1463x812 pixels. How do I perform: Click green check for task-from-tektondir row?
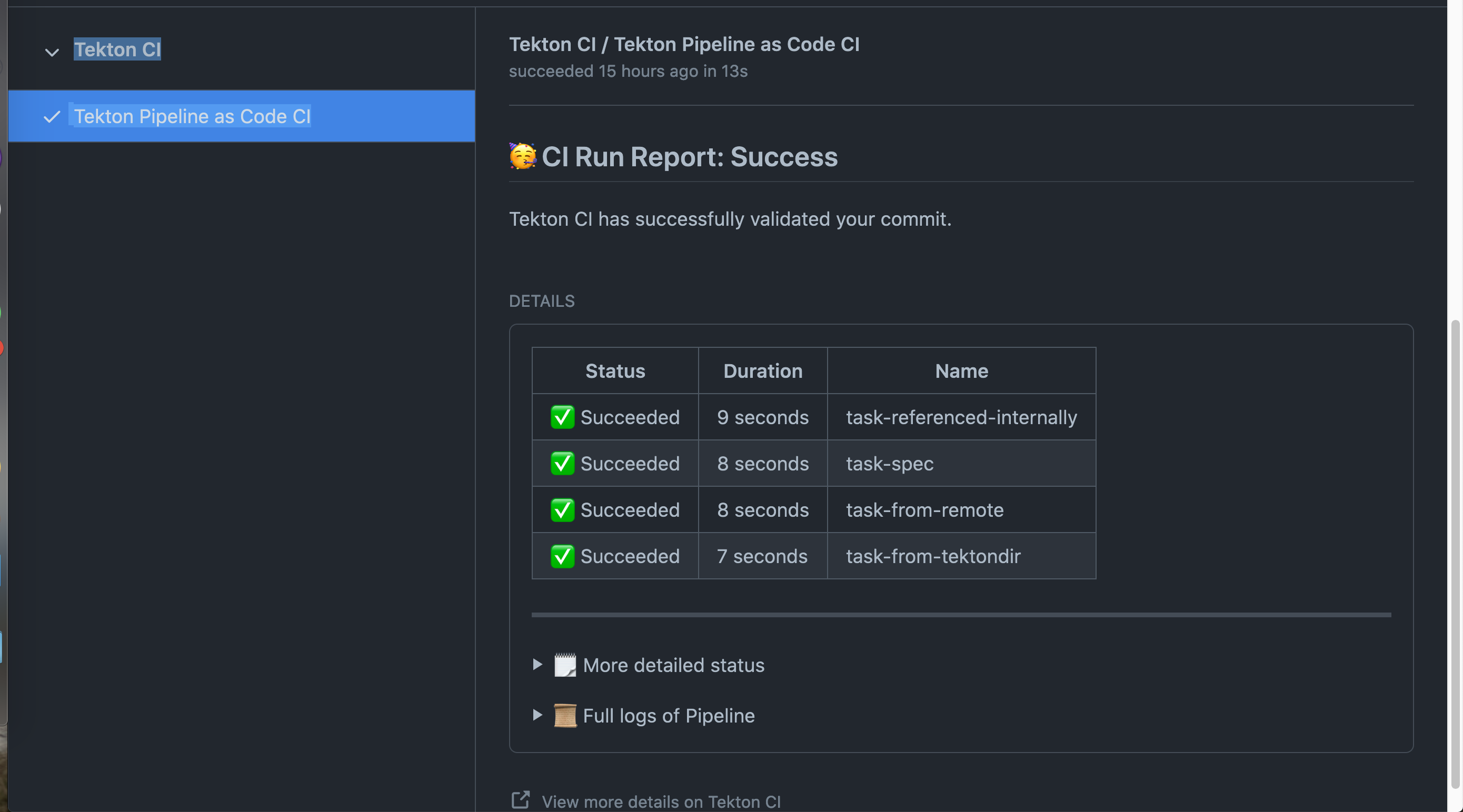pyautogui.click(x=562, y=556)
